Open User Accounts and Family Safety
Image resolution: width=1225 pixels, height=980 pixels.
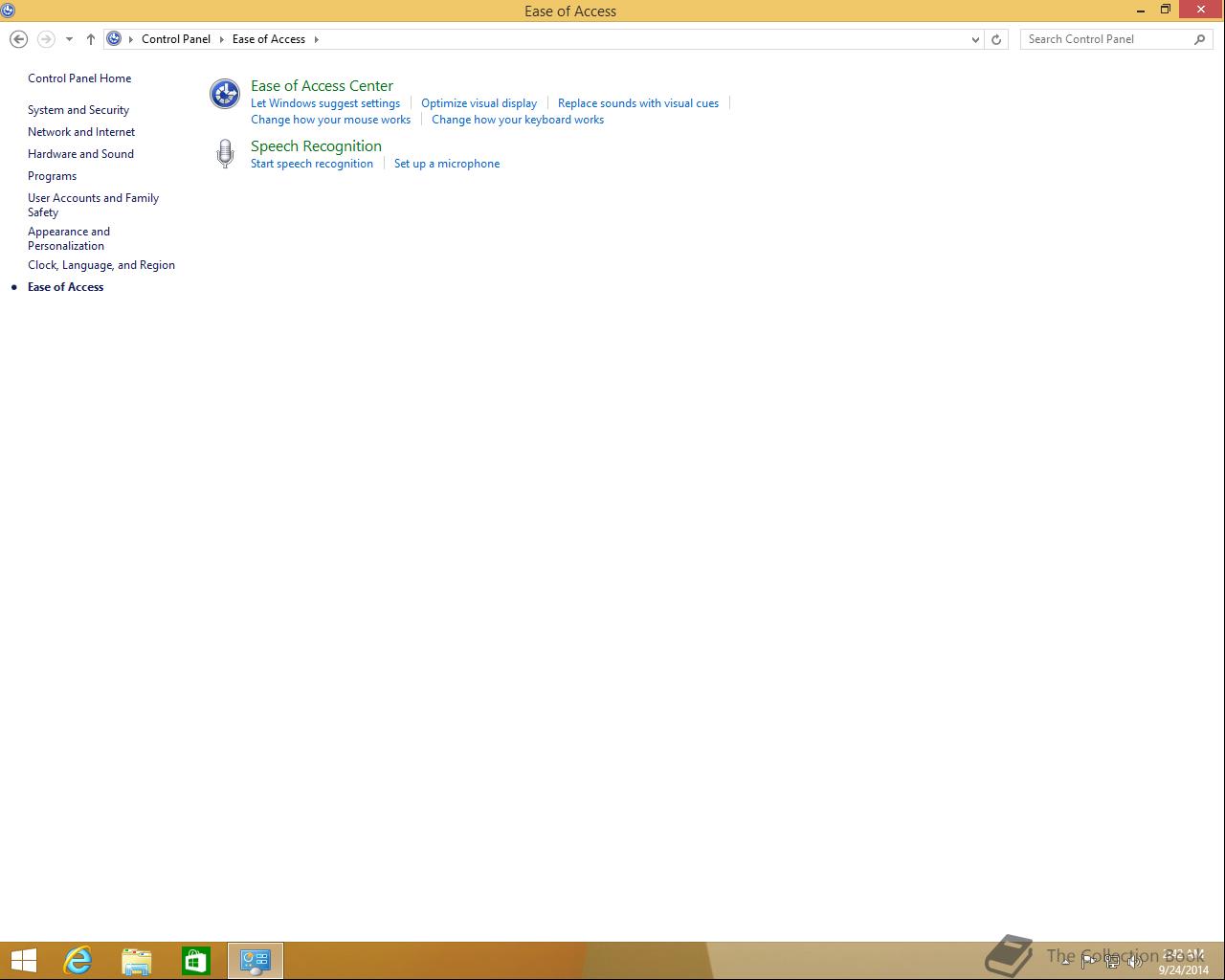(93, 205)
